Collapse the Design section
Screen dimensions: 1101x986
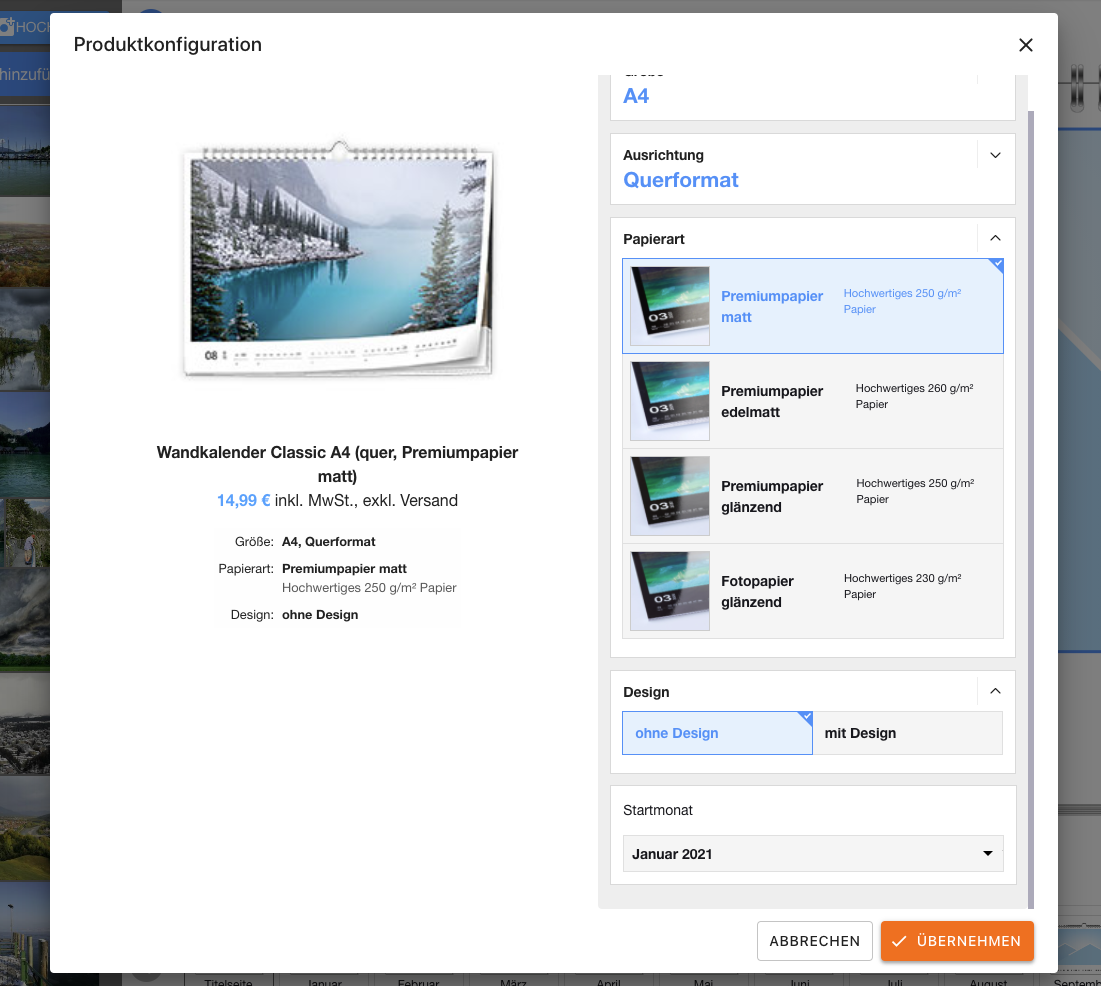pos(995,692)
